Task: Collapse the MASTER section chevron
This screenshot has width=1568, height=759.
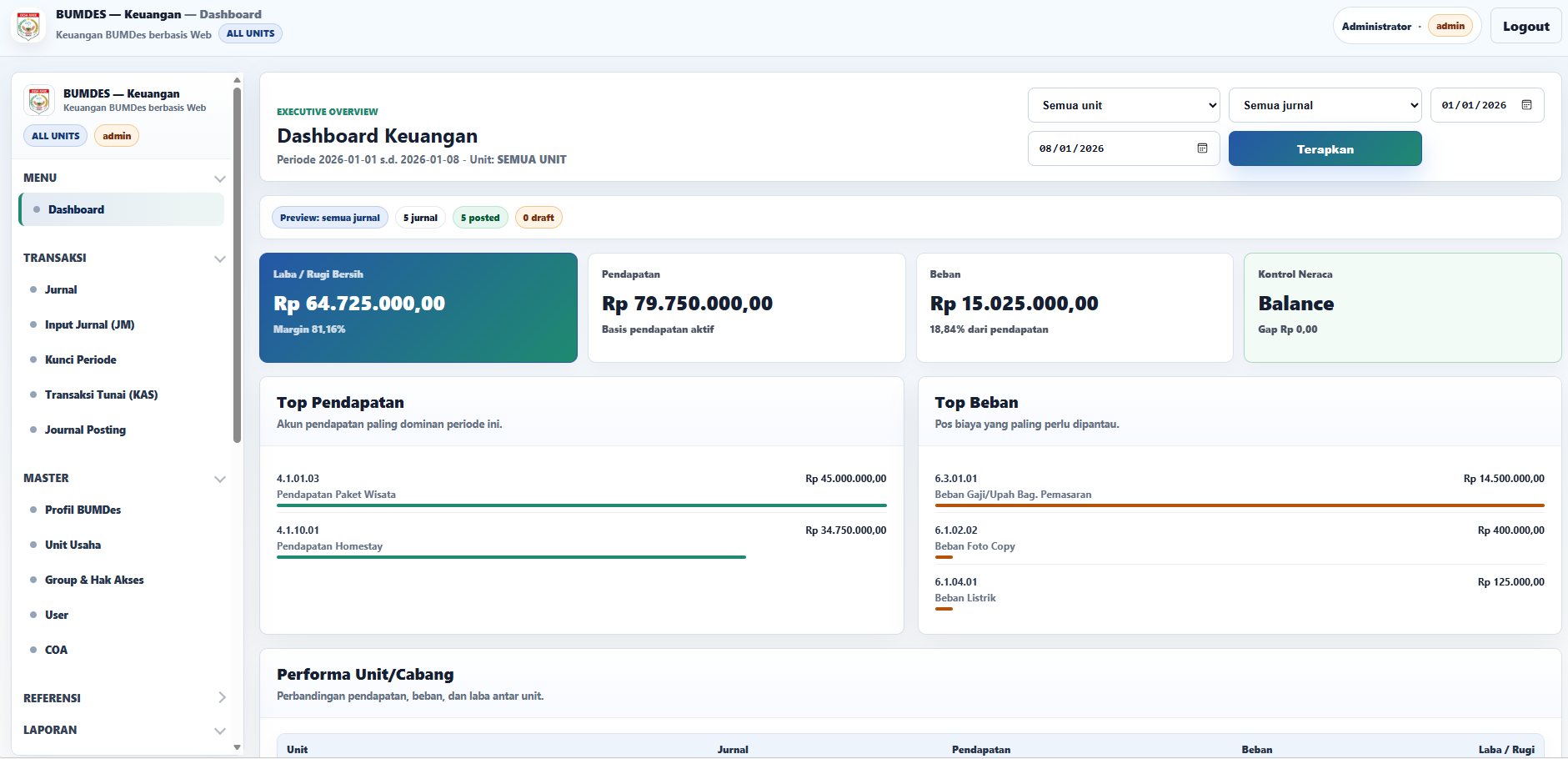Action: [x=220, y=479]
